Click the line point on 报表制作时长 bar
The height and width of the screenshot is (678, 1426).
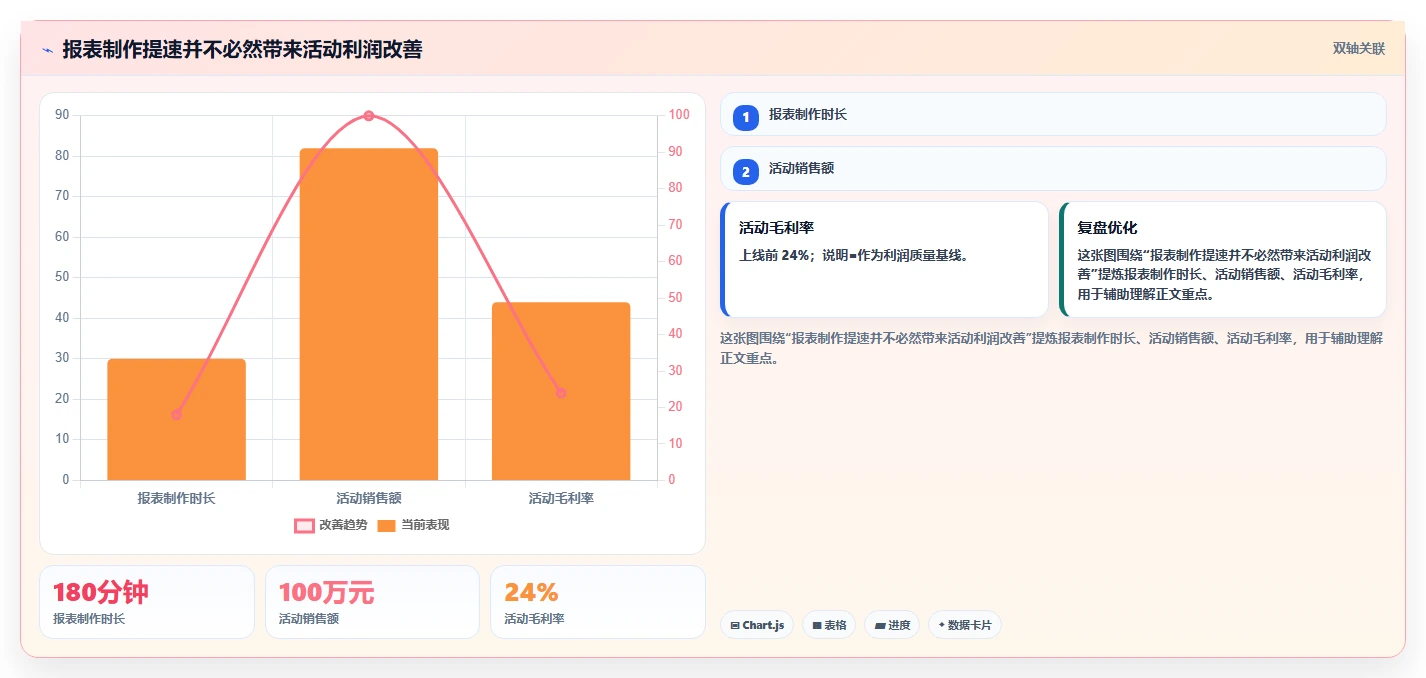coord(176,414)
